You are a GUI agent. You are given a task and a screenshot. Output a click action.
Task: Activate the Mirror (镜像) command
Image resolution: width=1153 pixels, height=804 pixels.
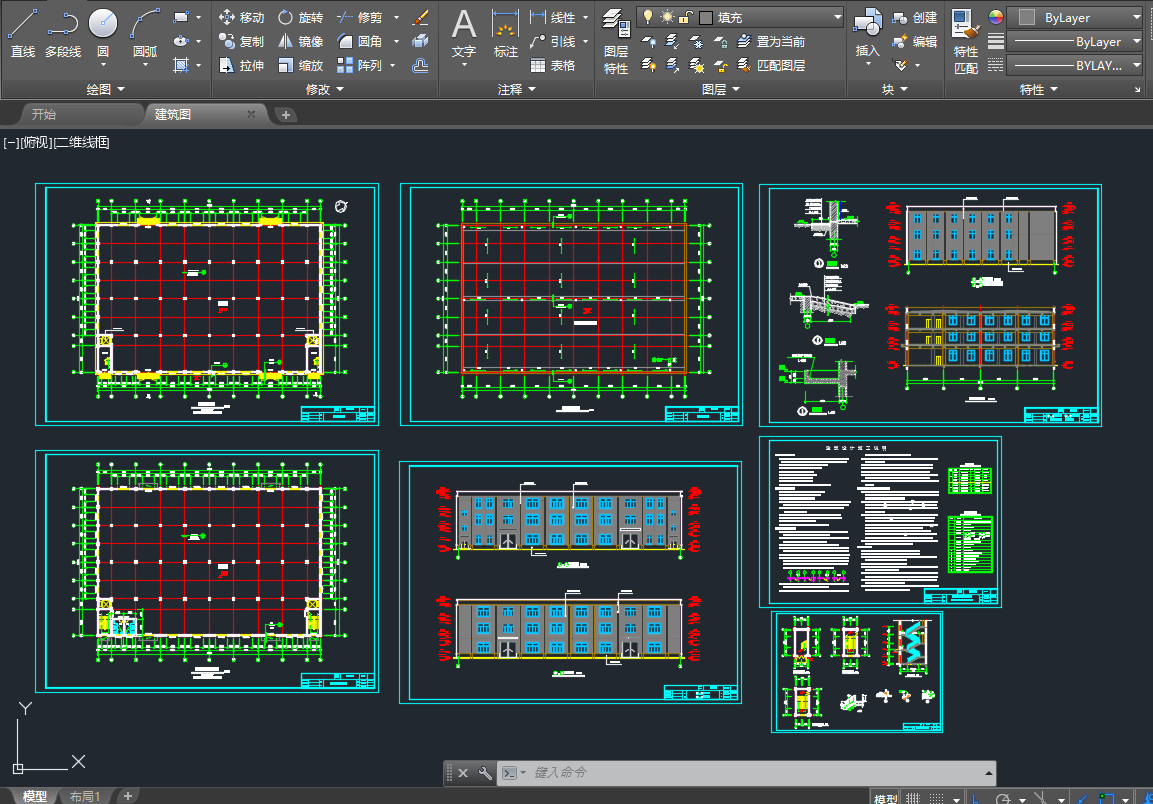[300, 41]
